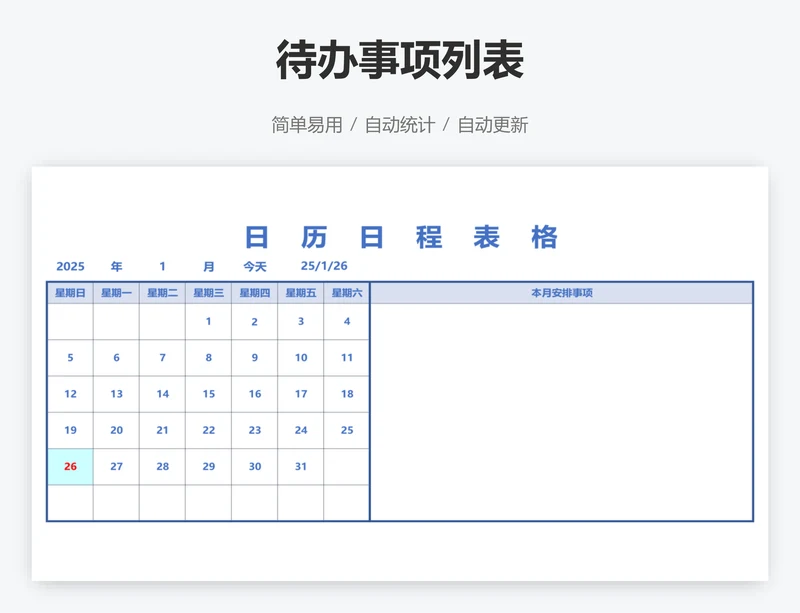Click the 星期日 column header
This screenshot has width=800, height=613.
pos(70,293)
